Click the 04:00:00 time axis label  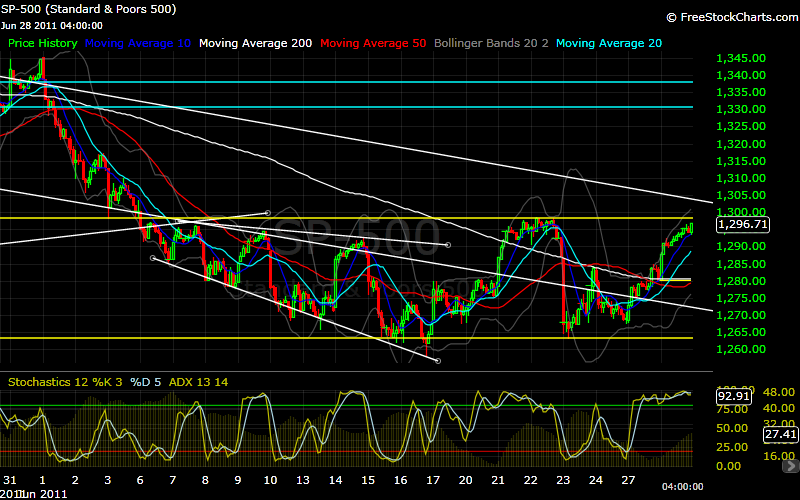tap(683, 487)
